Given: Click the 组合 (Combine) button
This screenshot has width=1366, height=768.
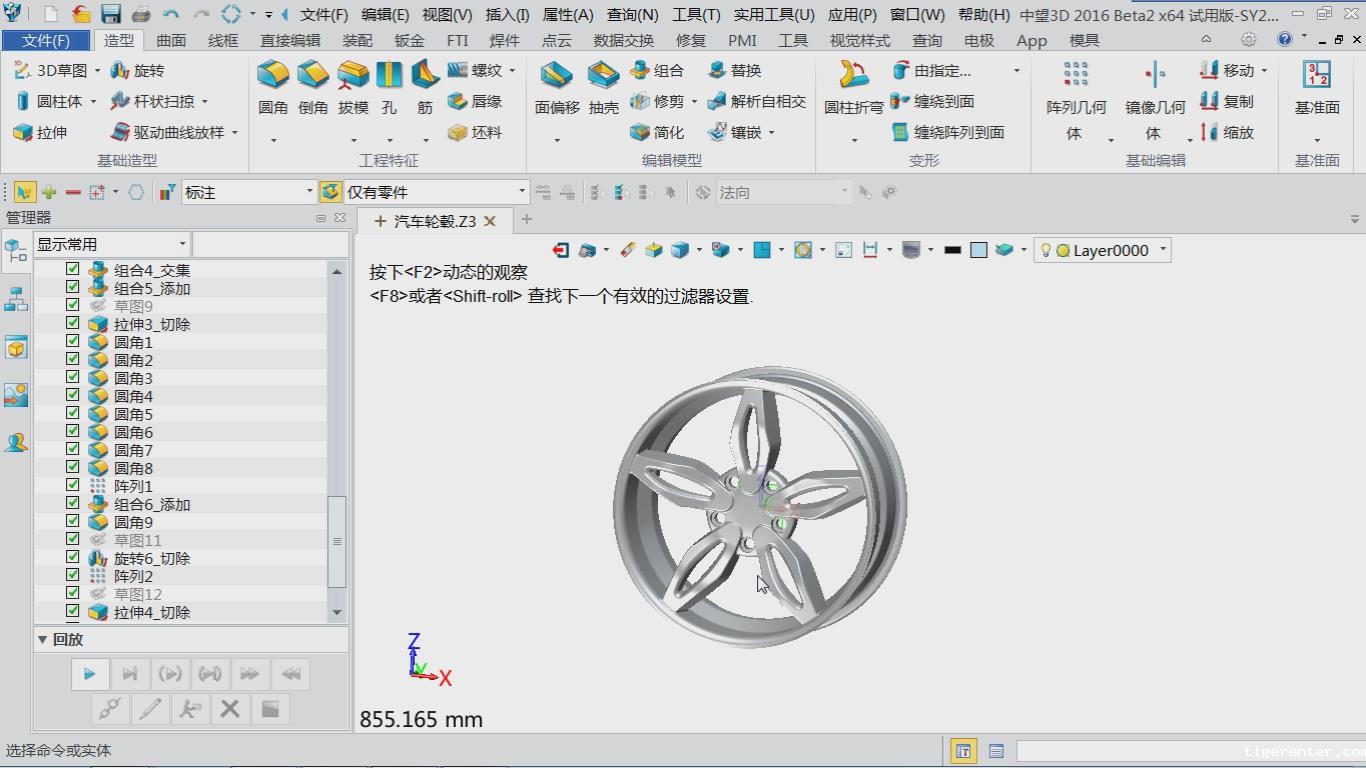Looking at the screenshot, I should (657, 71).
